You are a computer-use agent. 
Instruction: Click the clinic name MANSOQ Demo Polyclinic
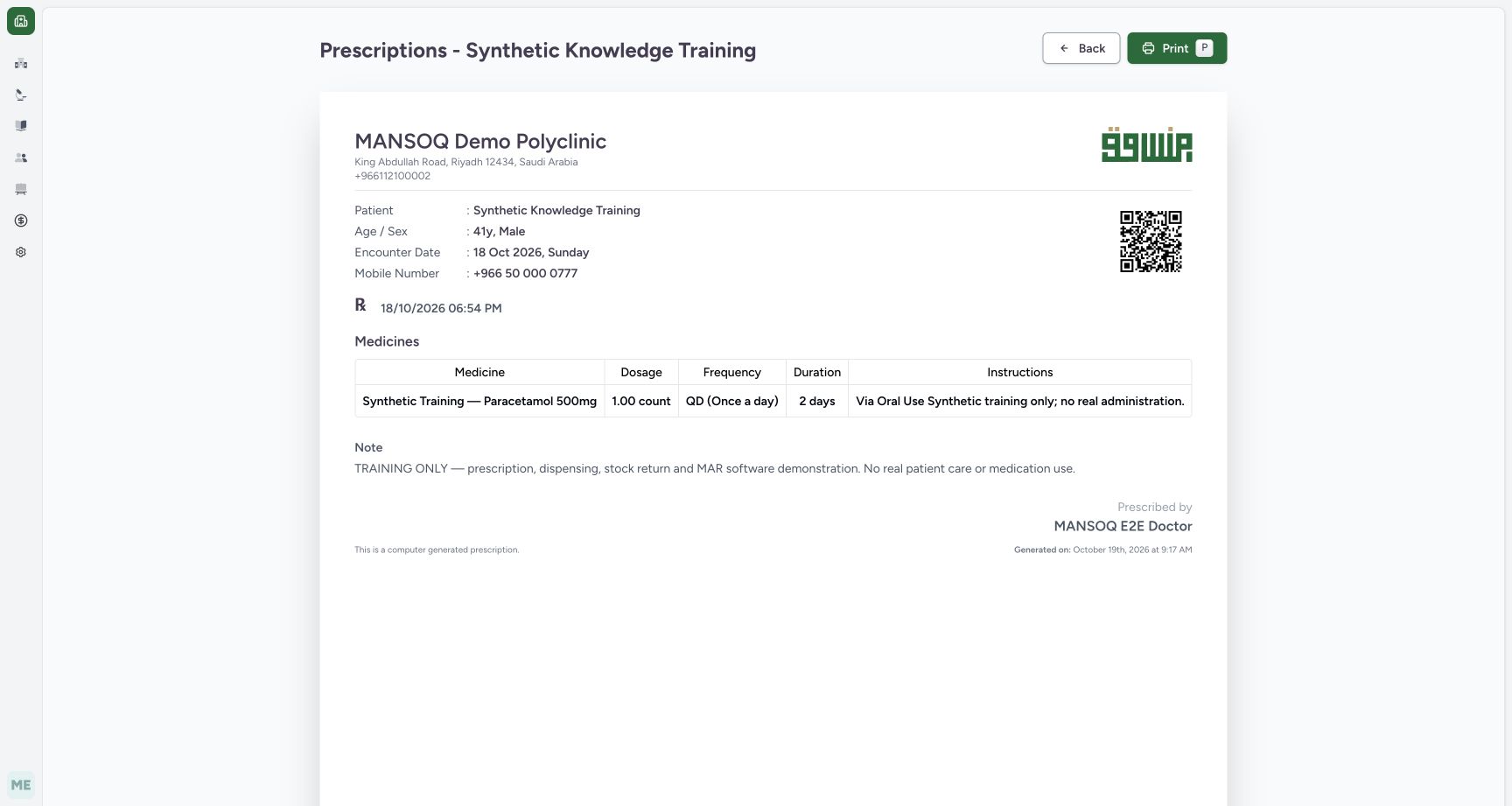coord(480,141)
